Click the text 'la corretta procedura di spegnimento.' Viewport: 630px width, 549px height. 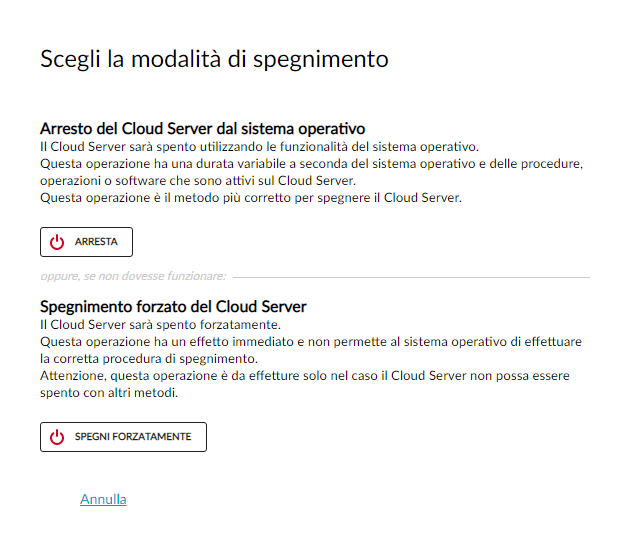[x=149, y=358]
